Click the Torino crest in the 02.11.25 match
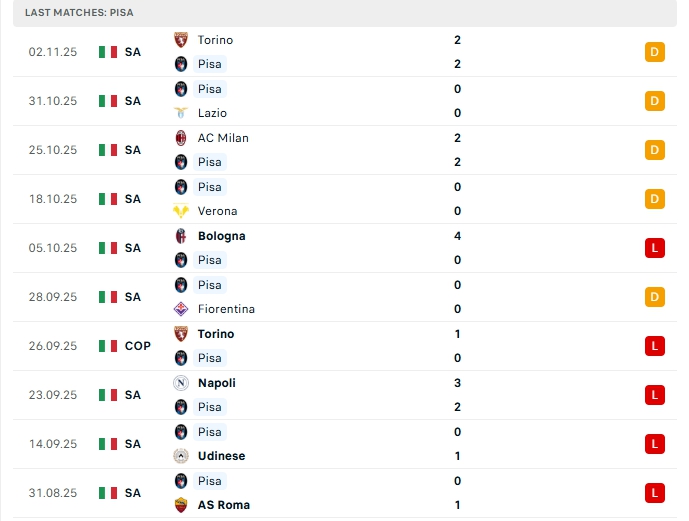Image resolution: width=689 pixels, height=521 pixels. 181,40
